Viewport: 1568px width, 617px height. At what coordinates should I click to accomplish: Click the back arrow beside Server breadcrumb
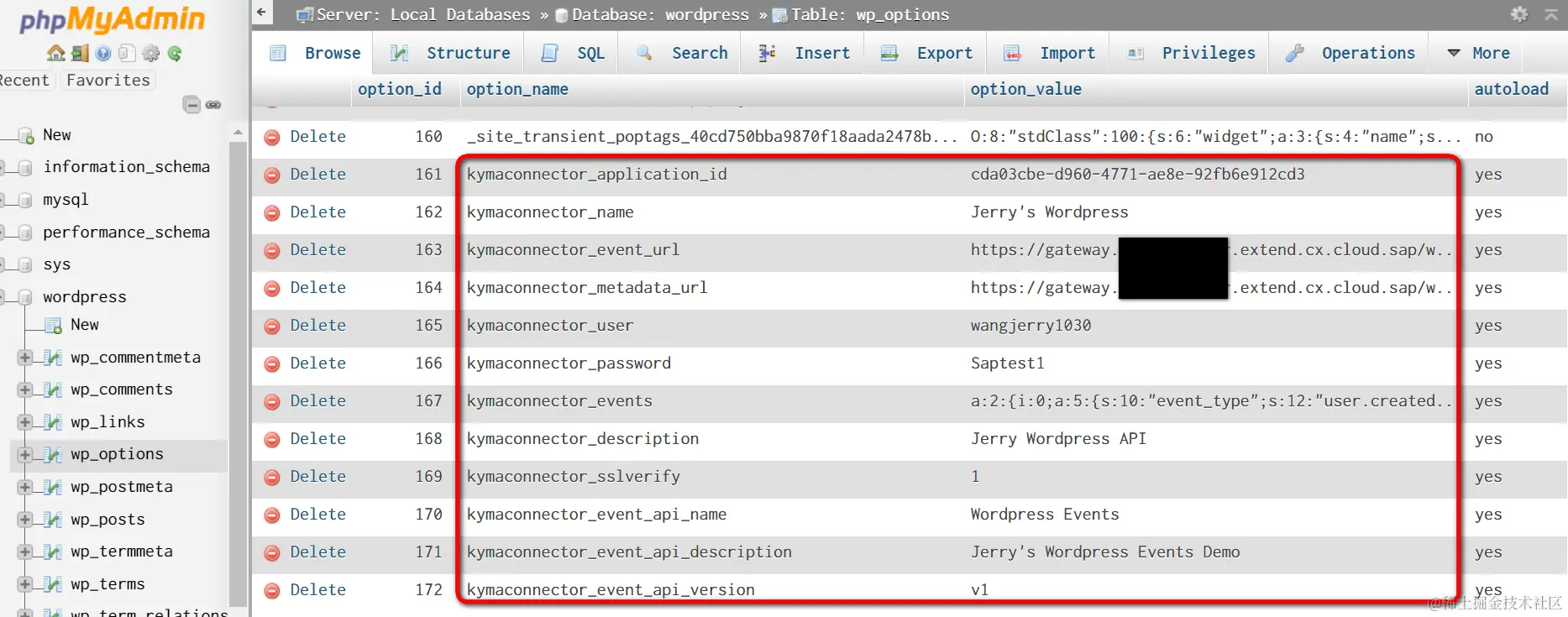(x=261, y=13)
